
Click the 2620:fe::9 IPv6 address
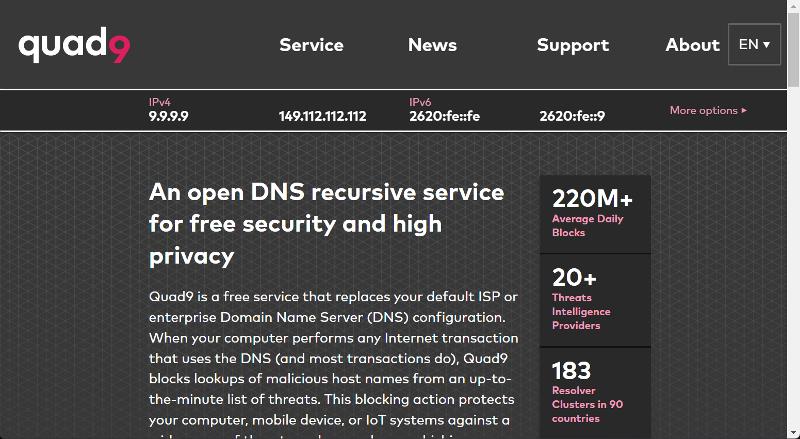pyautogui.click(x=572, y=116)
